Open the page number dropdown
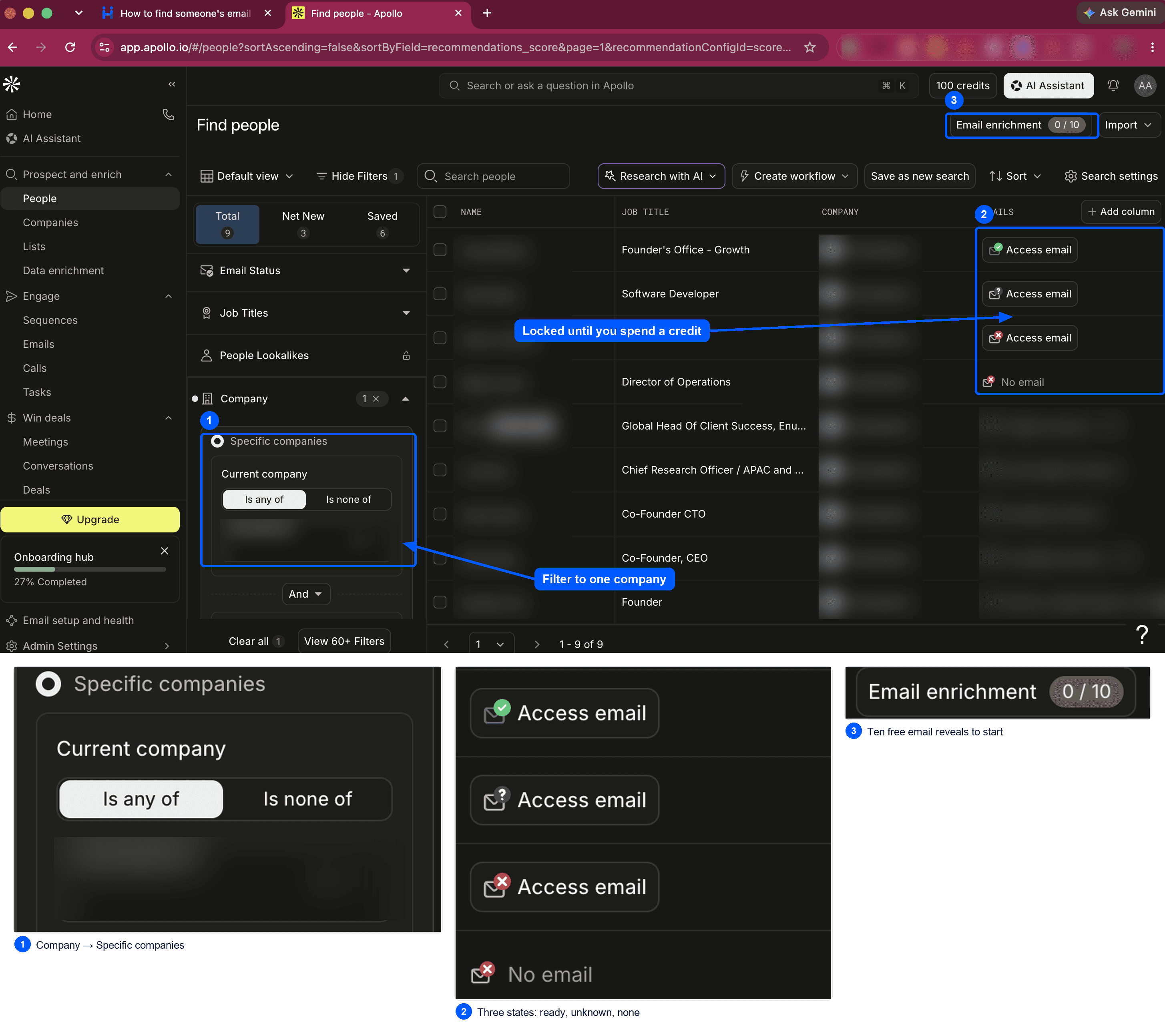 coord(491,644)
